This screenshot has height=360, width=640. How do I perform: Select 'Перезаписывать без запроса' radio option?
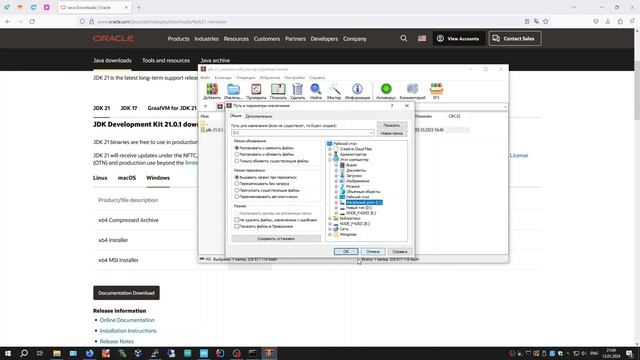pos(237,184)
